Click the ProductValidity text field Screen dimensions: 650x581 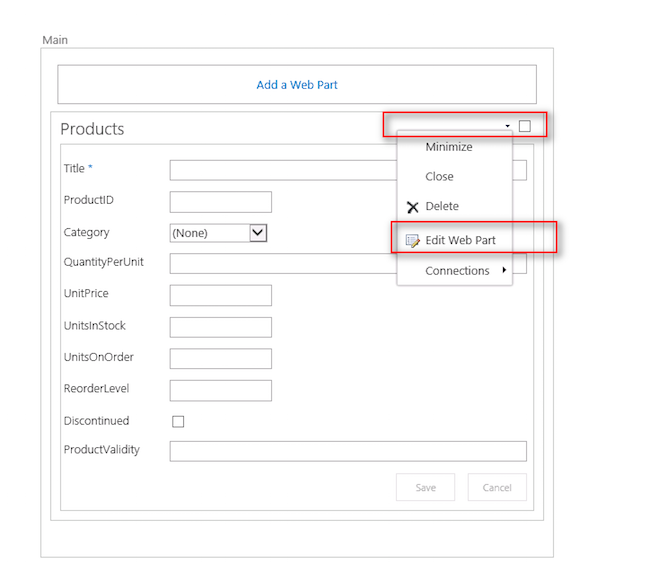coord(348,451)
